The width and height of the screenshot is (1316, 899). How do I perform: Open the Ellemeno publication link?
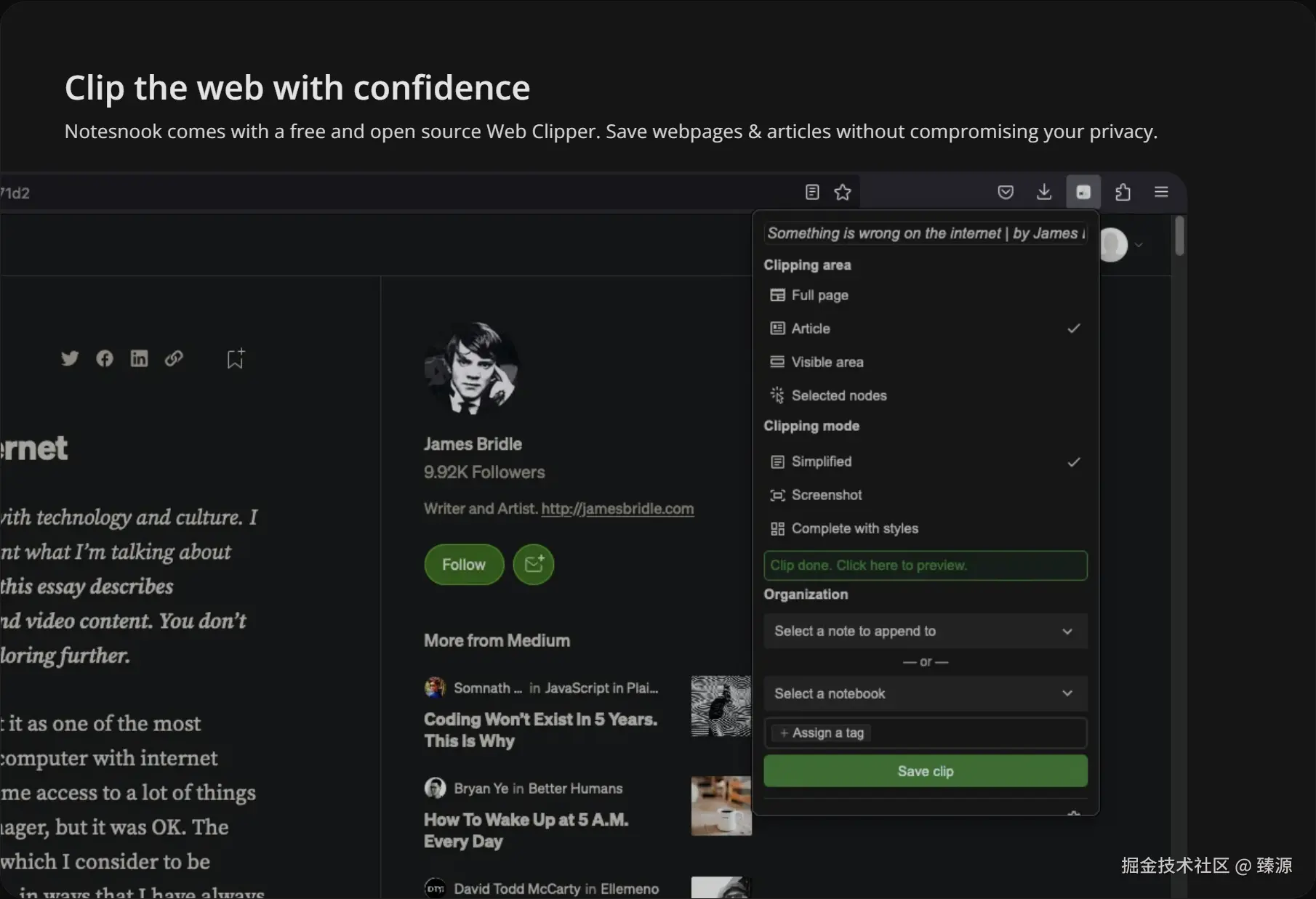pyautogui.click(x=630, y=889)
